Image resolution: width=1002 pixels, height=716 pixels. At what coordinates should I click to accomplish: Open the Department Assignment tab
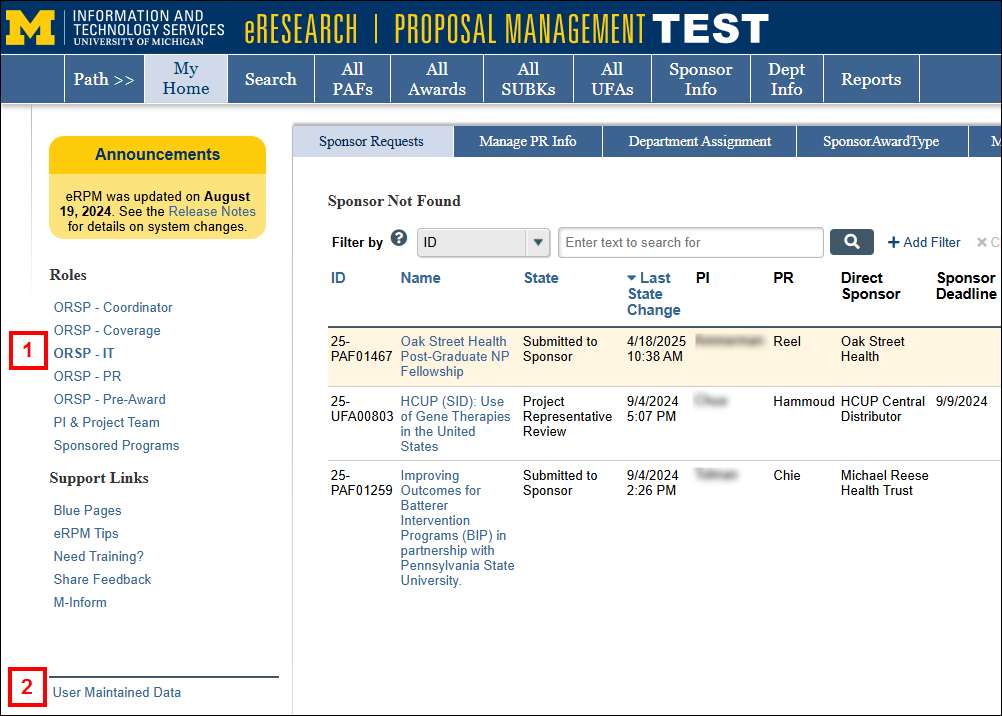699,141
